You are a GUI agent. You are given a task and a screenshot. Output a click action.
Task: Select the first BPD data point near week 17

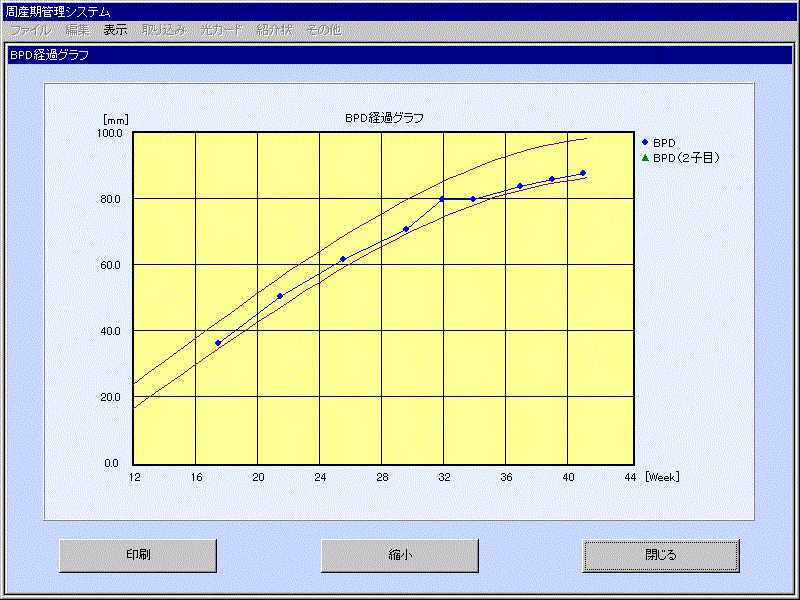(x=218, y=343)
